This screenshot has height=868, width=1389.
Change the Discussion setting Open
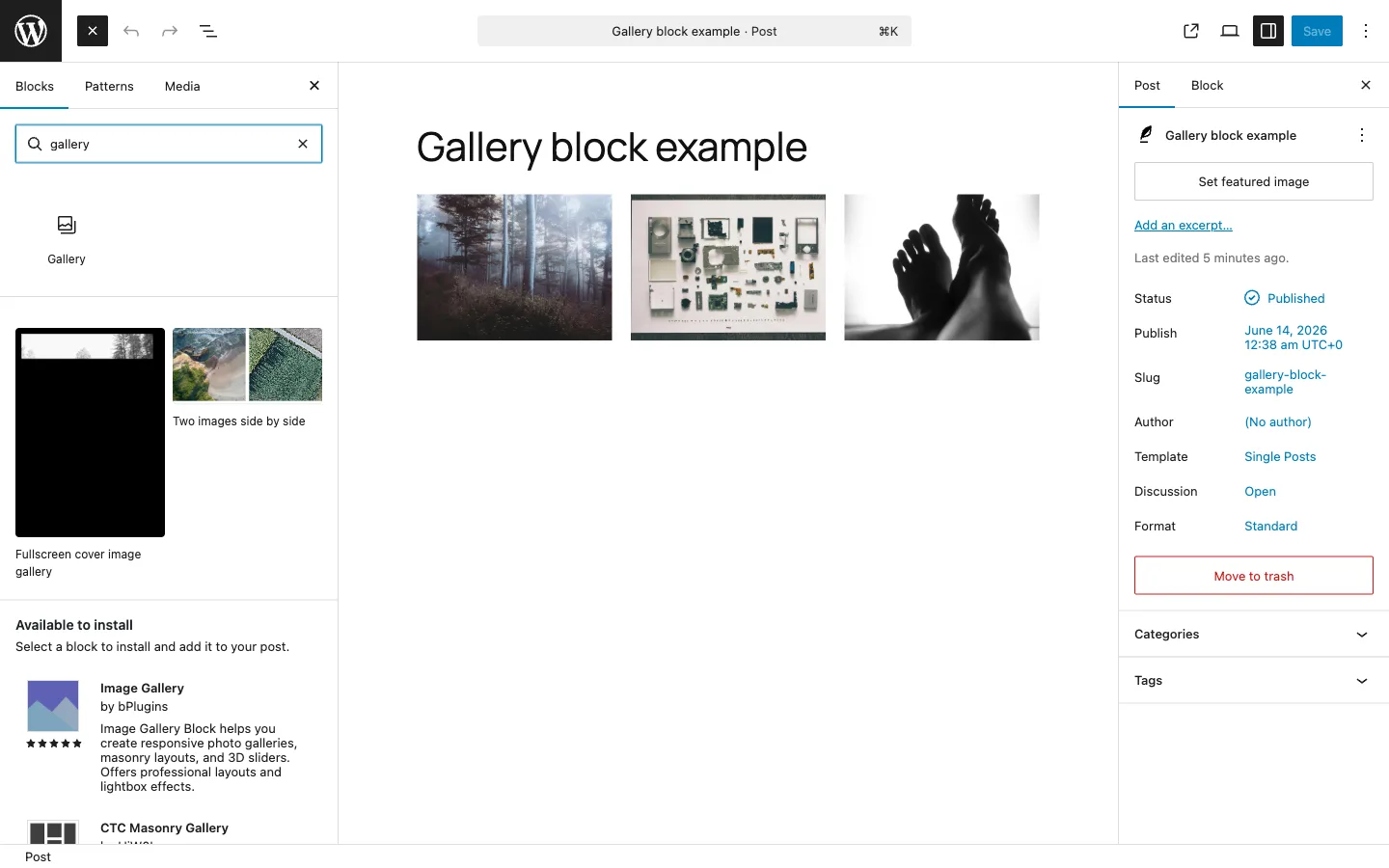pyautogui.click(x=1260, y=491)
